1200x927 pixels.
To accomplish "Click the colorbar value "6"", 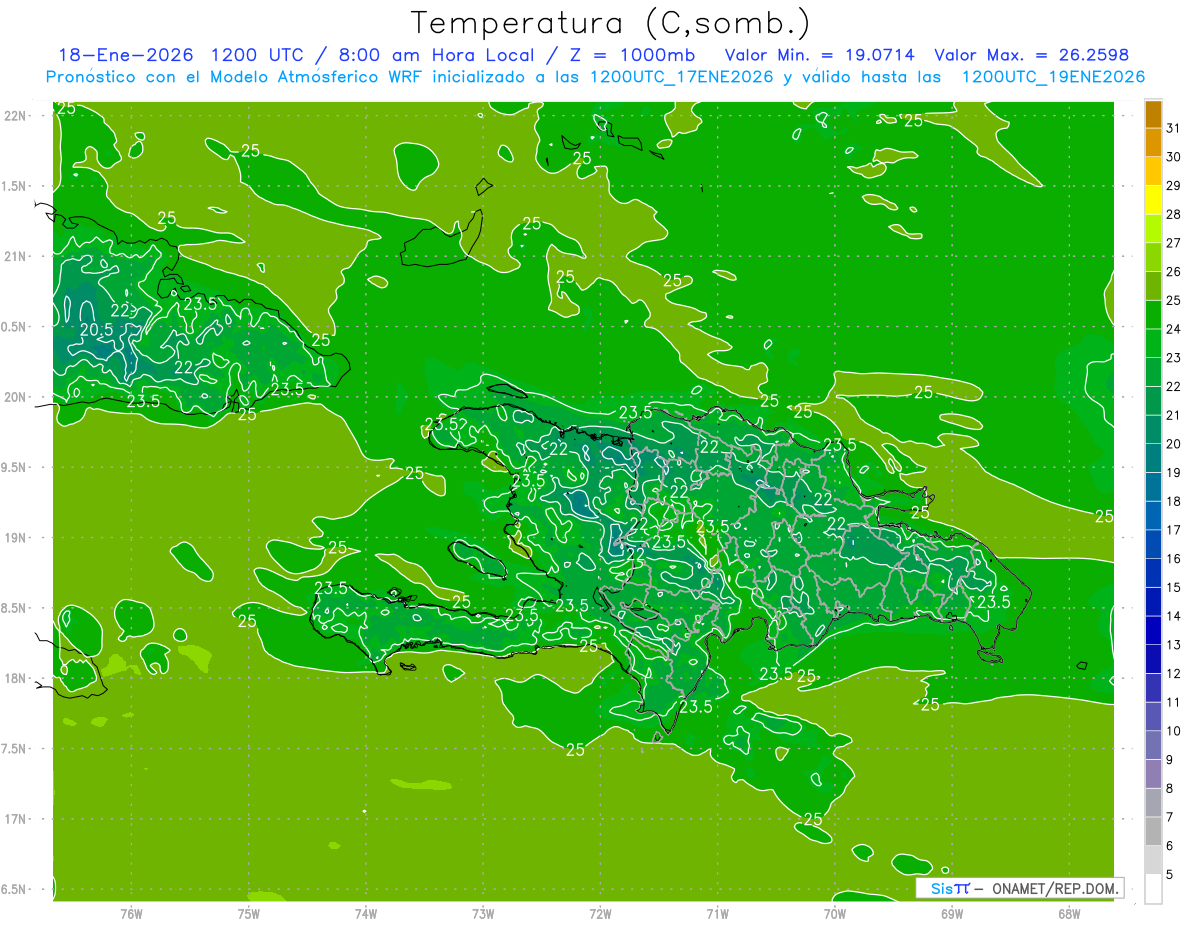I will tap(1170, 846).
